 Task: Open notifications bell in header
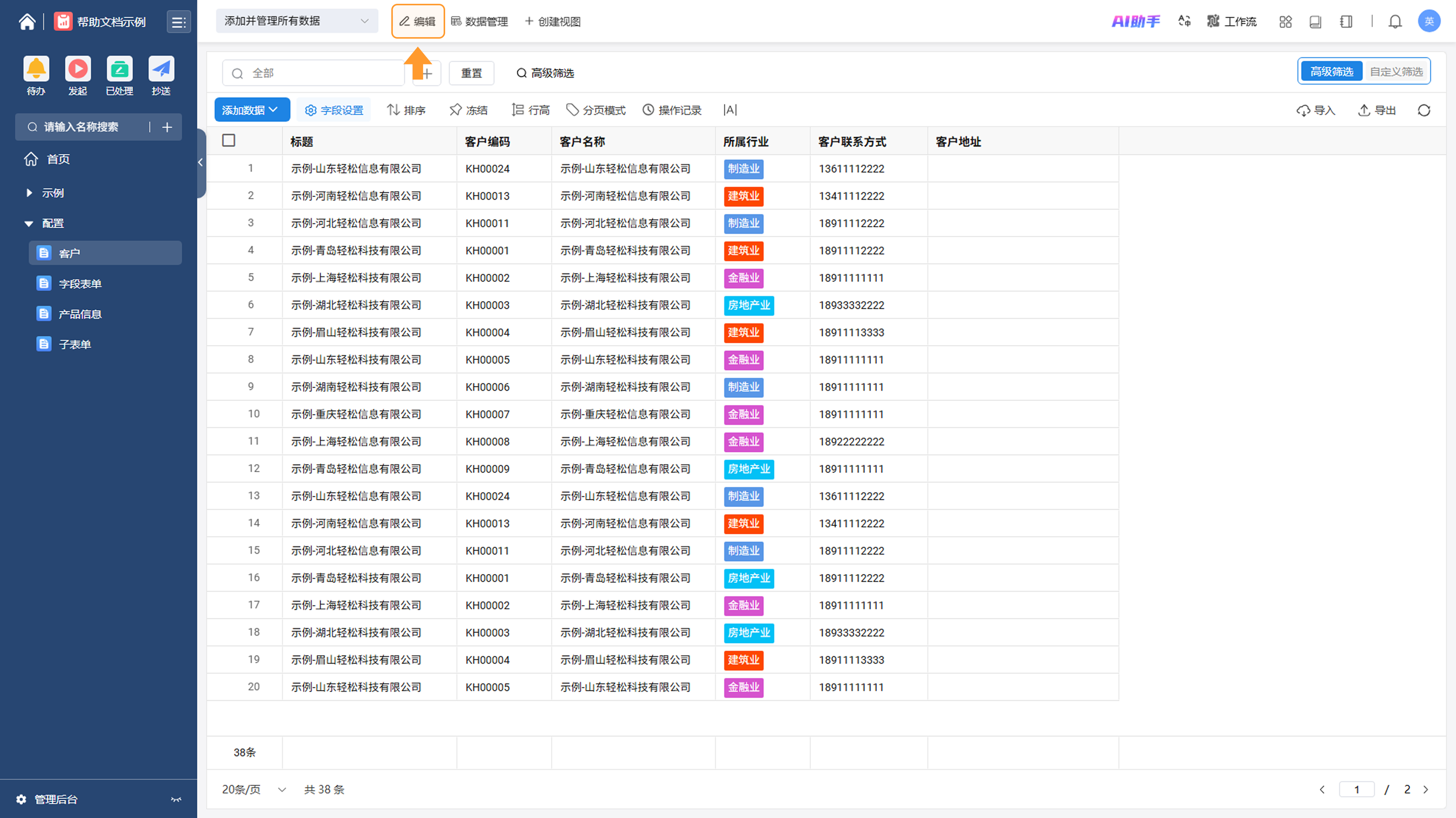pyautogui.click(x=1395, y=22)
